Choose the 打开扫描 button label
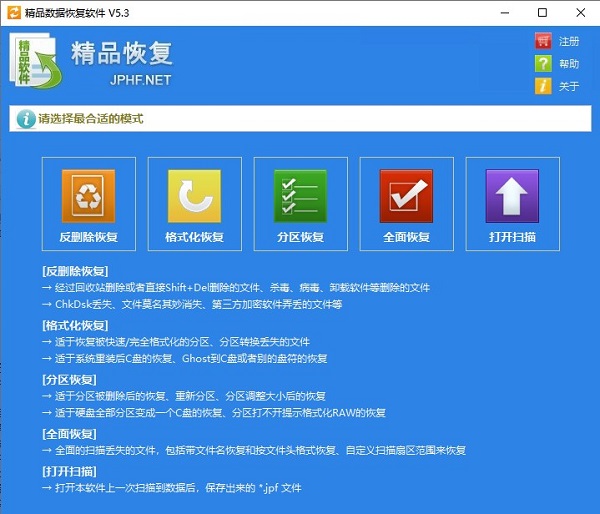Screen dimensions: 600x514 point(512,237)
